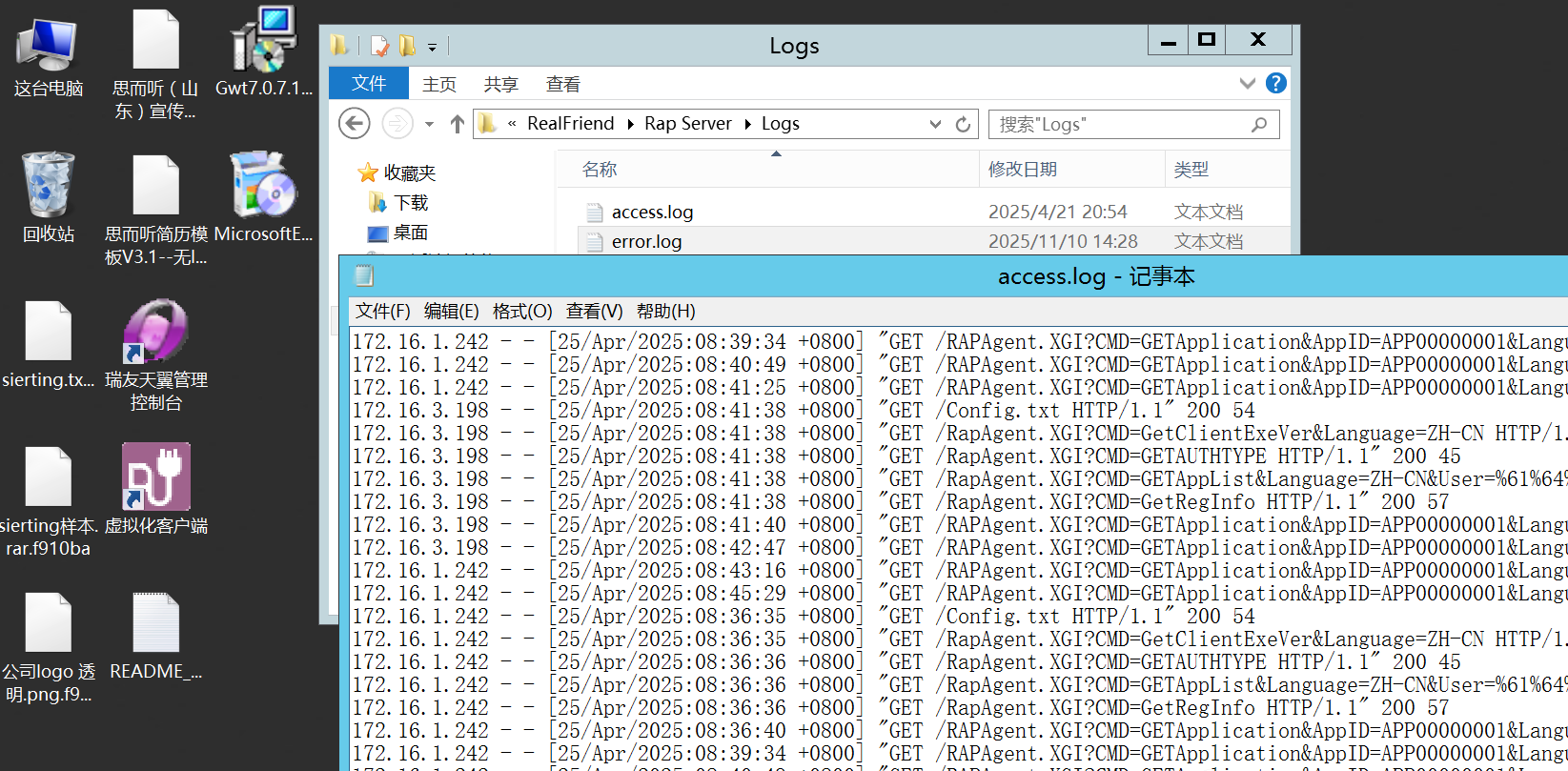This screenshot has width=1568, height=771.
Task: Select 公司logo 透明.png.f9 file icon
Action: [48, 648]
